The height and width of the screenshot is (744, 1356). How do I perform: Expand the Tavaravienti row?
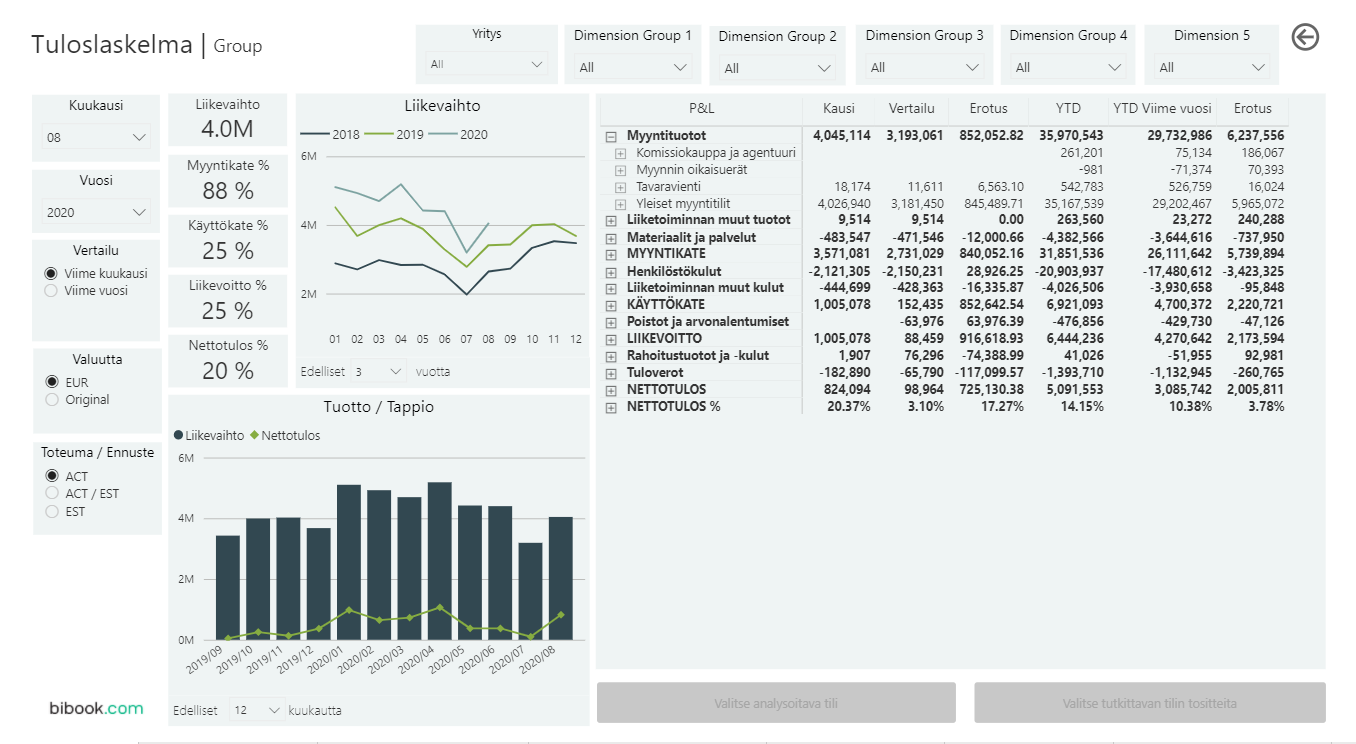(620, 187)
